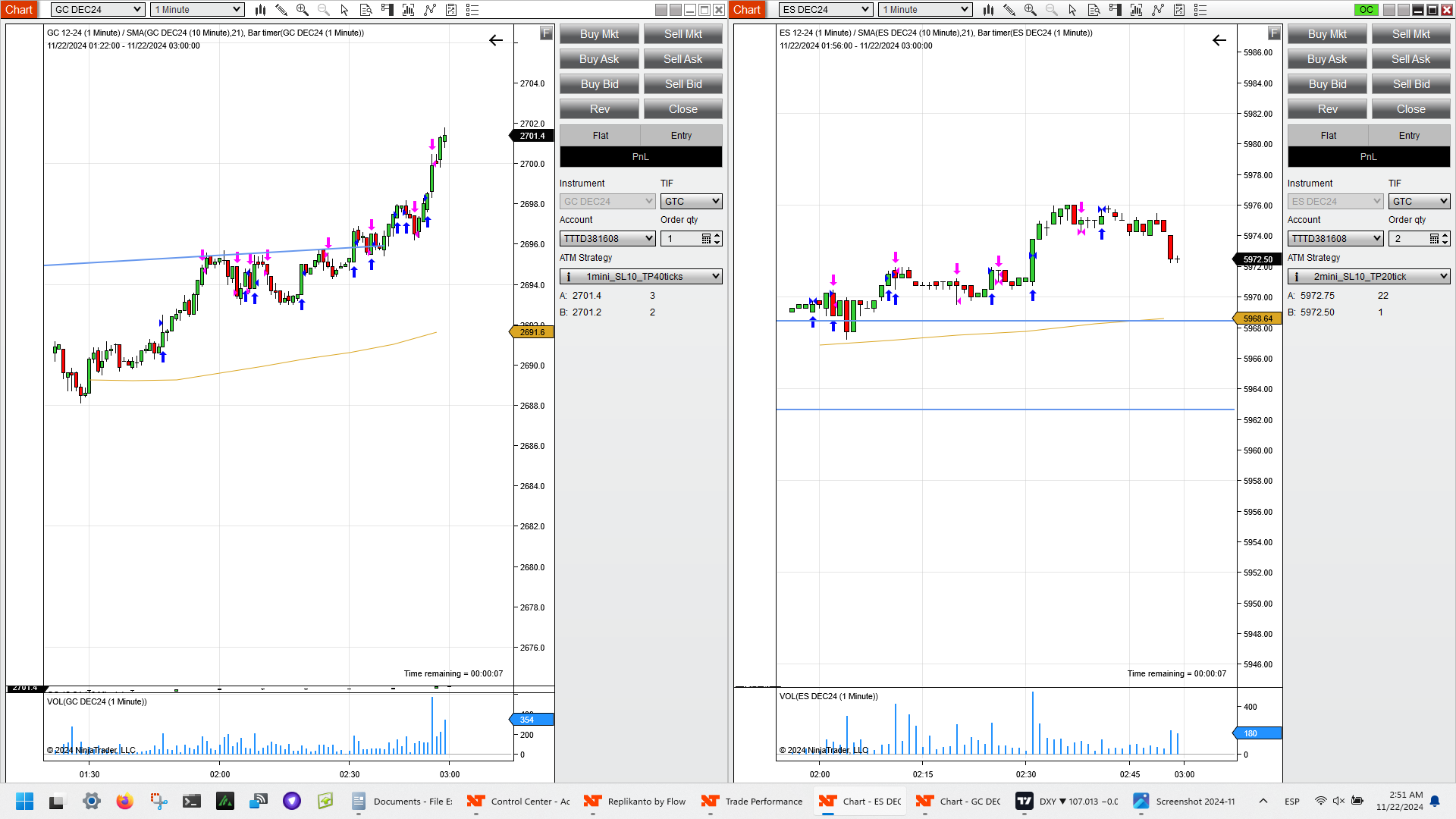Open Data Box icon in ES chart toolbar
This screenshot has height=819, width=1456.
pyautogui.click(x=1094, y=10)
